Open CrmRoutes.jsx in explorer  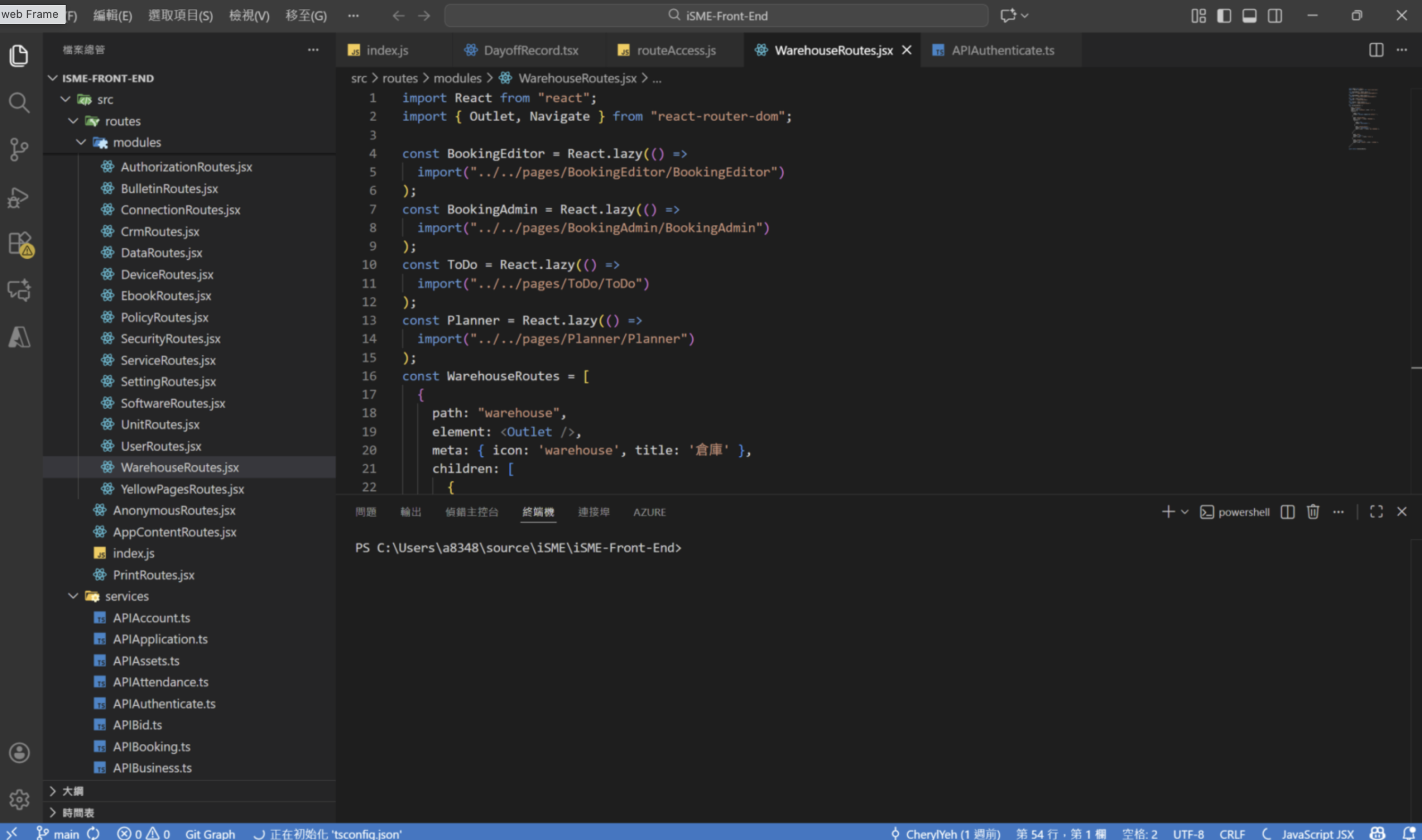(x=160, y=232)
